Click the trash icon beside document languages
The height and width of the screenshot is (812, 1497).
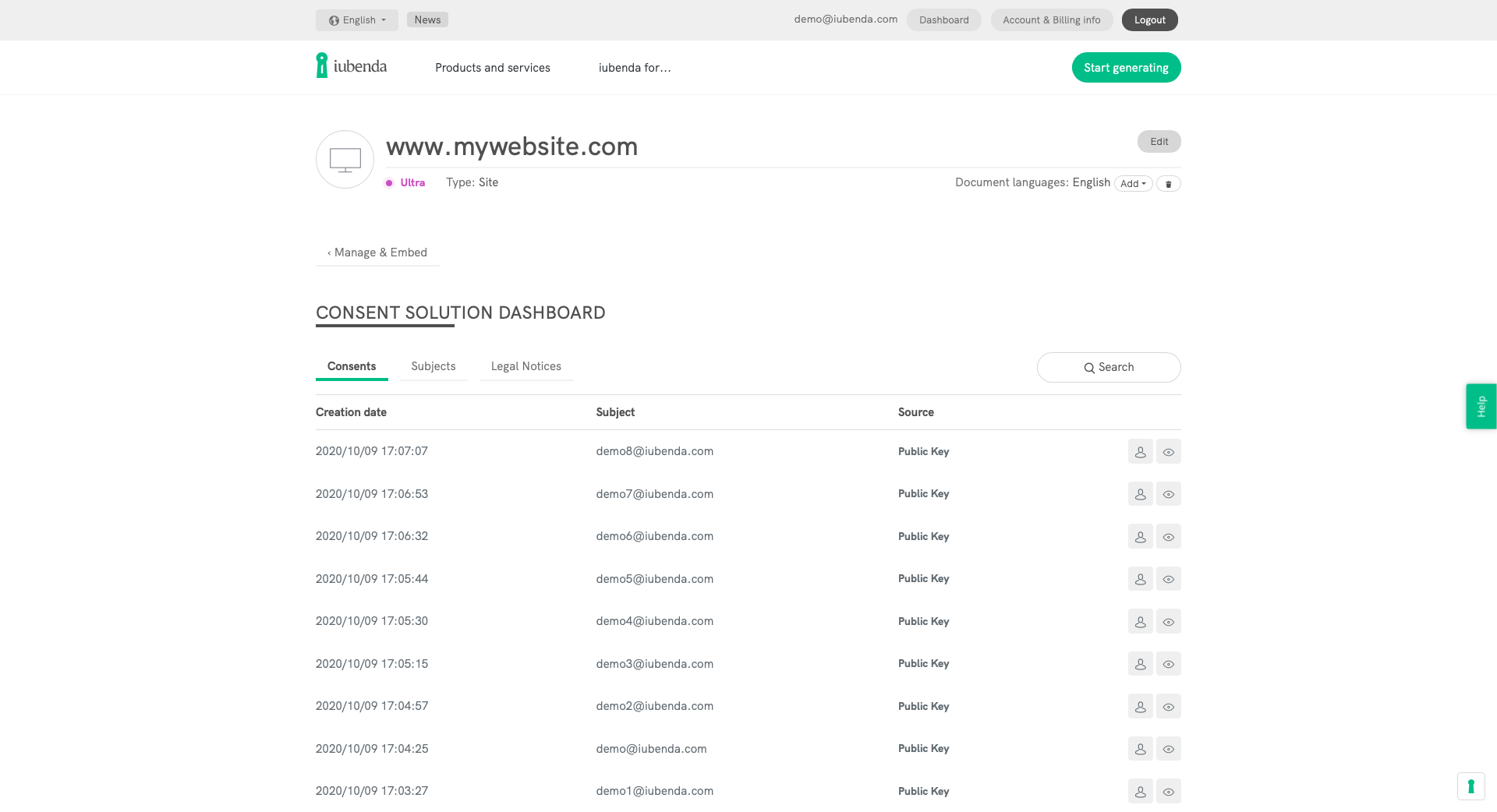(1168, 184)
